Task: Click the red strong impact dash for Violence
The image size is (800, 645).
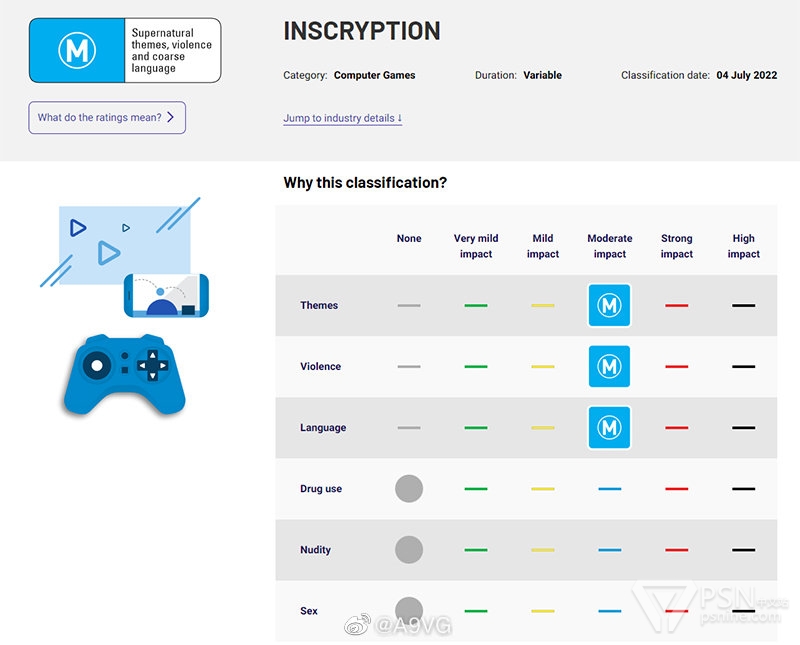Action: coord(677,366)
